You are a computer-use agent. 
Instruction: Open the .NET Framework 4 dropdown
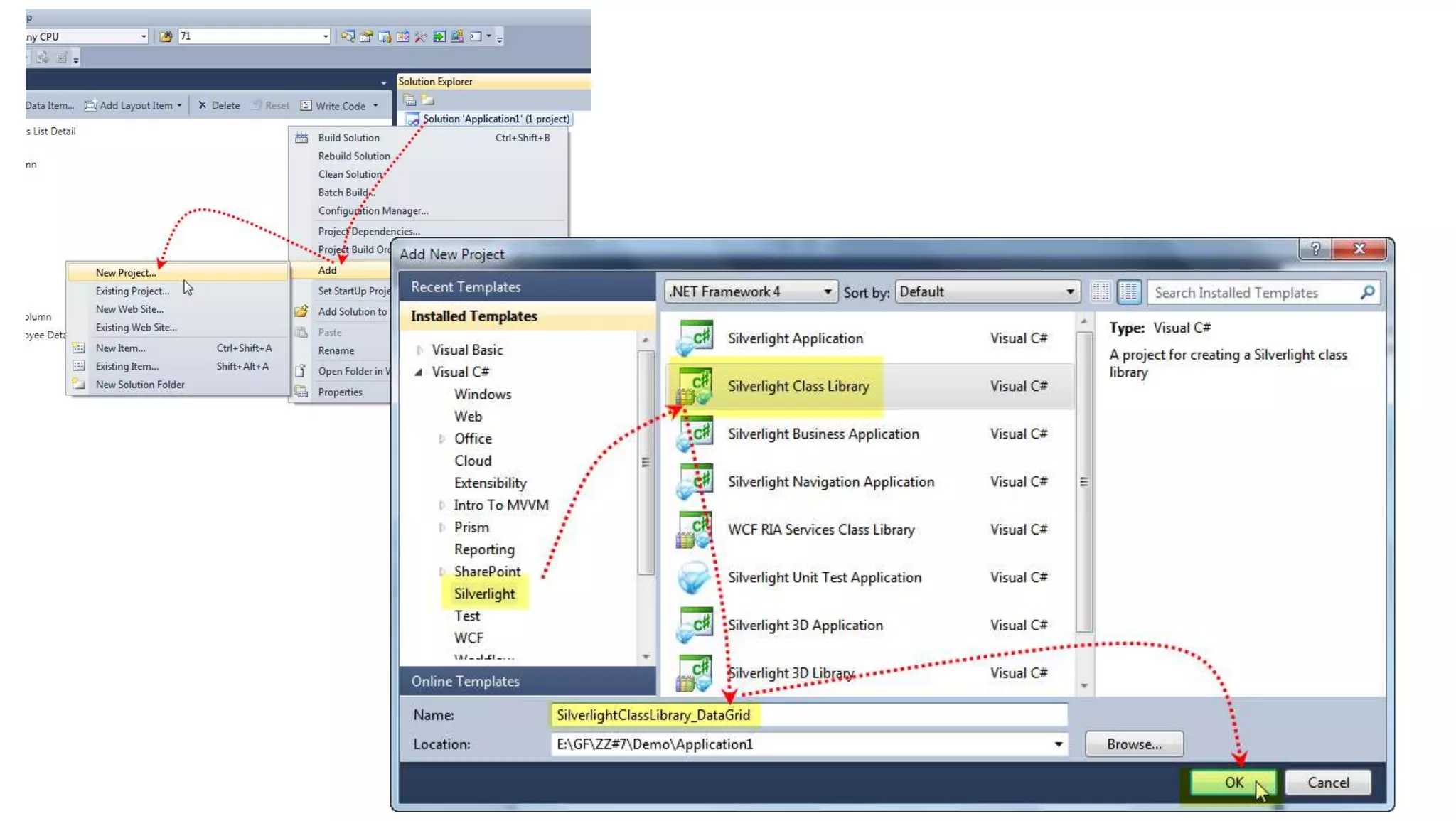click(827, 292)
